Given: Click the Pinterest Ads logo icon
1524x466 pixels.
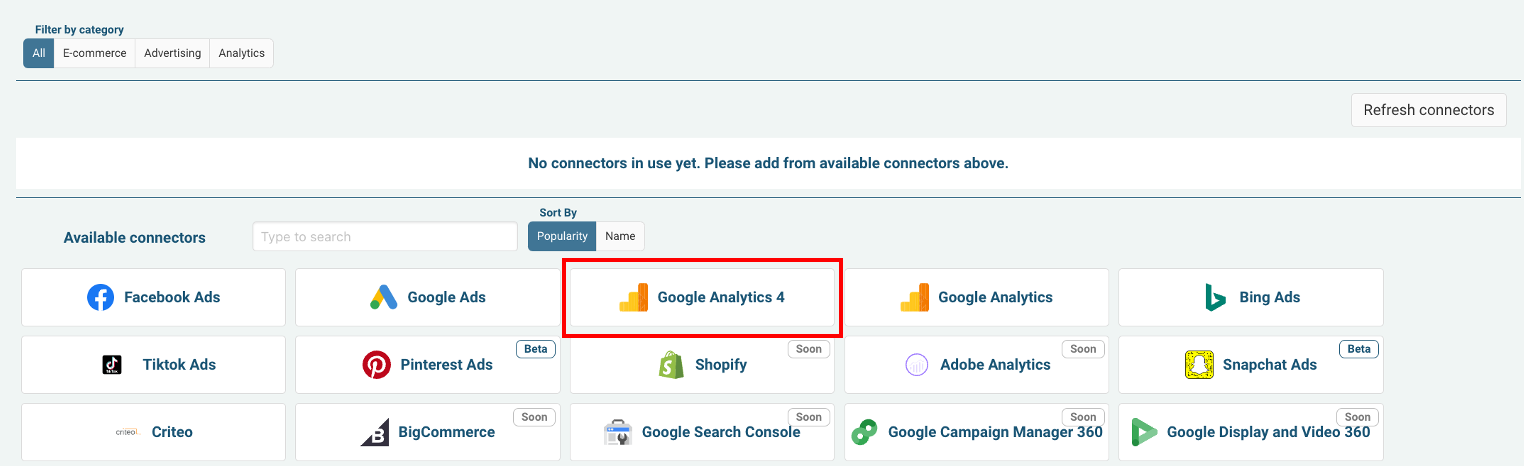Looking at the screenshot, I should [x=376, y=365].
